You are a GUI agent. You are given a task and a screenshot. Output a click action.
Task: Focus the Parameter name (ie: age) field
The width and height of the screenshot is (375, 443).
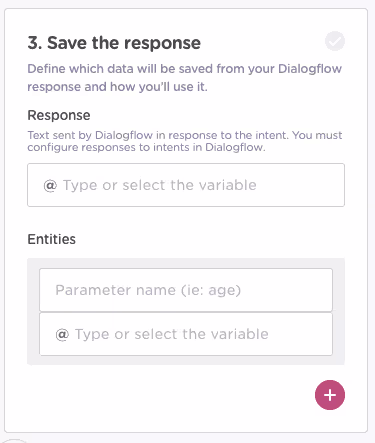186,290
